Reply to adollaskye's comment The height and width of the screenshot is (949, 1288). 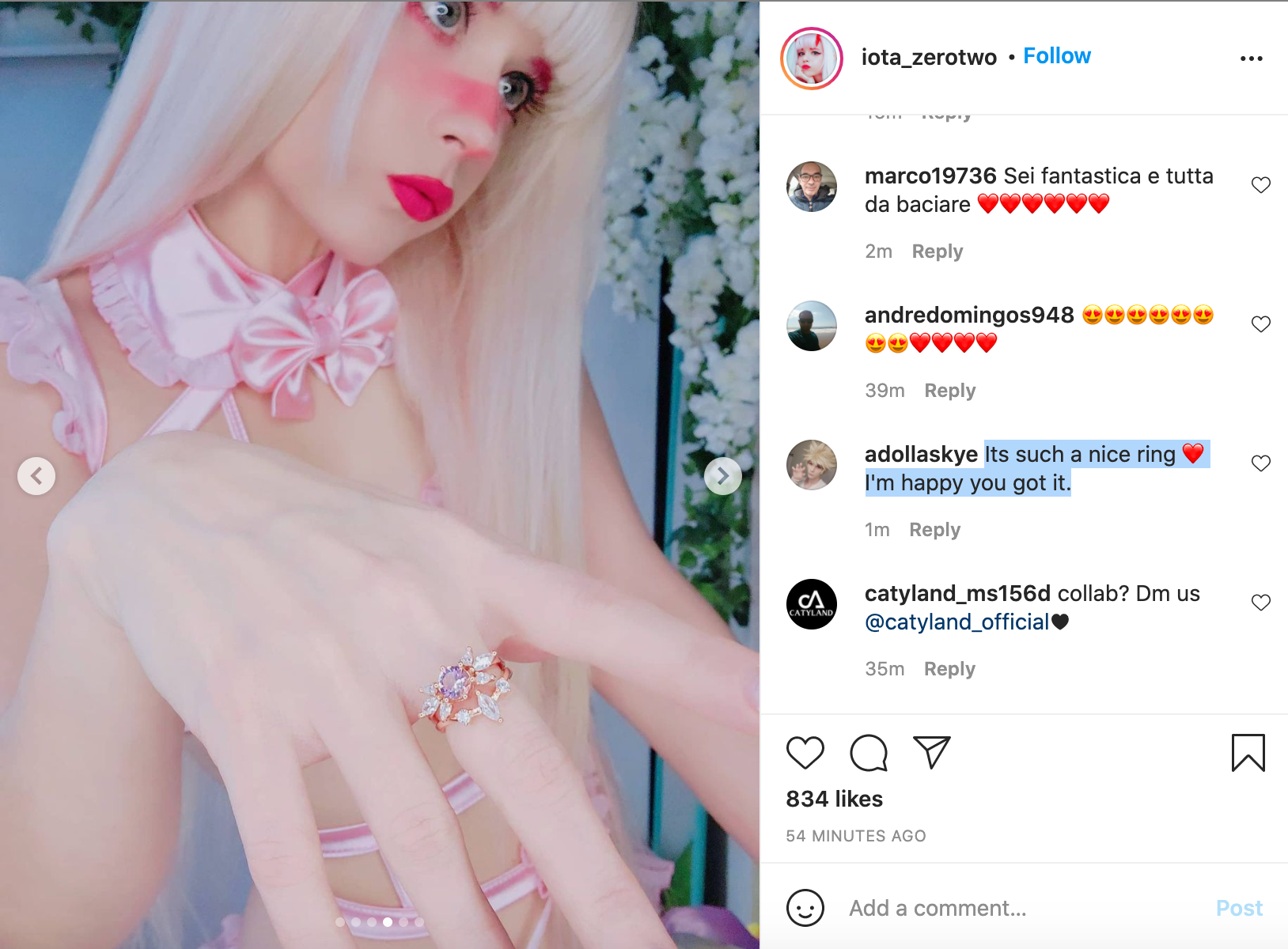[x=934, y=530]
